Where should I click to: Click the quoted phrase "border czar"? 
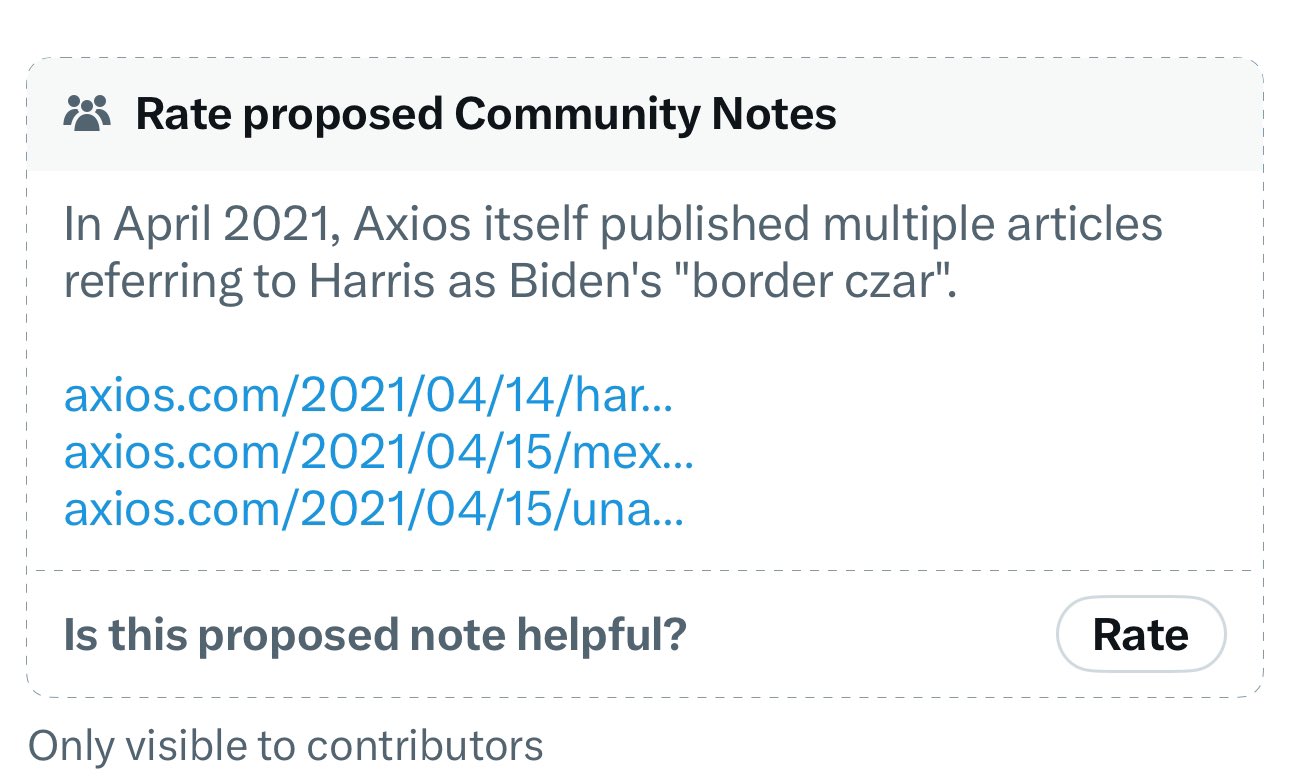click(x=820, y=283)
